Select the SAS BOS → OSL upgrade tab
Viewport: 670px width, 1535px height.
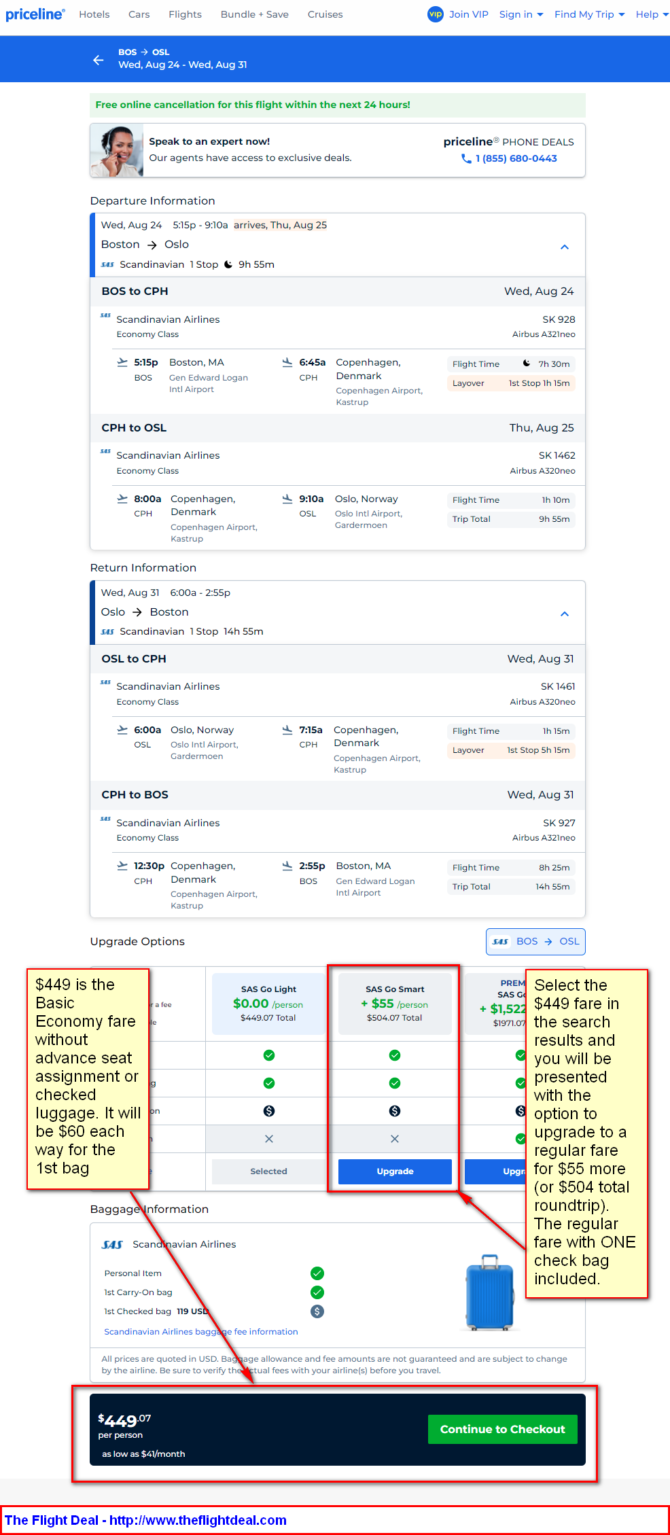click(535, 942)
